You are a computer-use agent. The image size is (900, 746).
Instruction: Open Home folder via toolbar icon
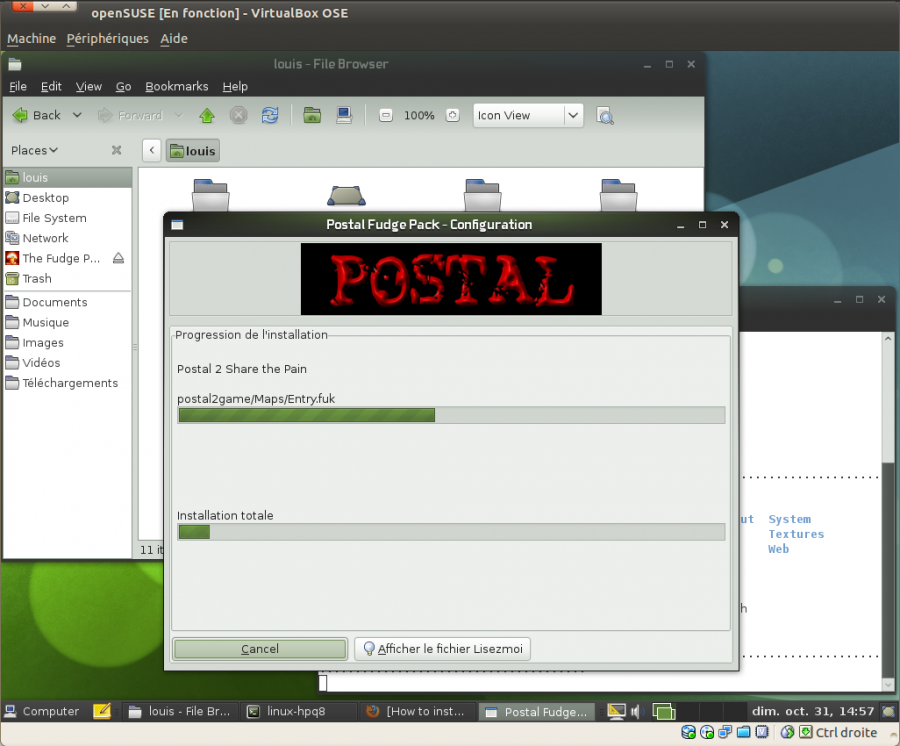pos(312,115)
